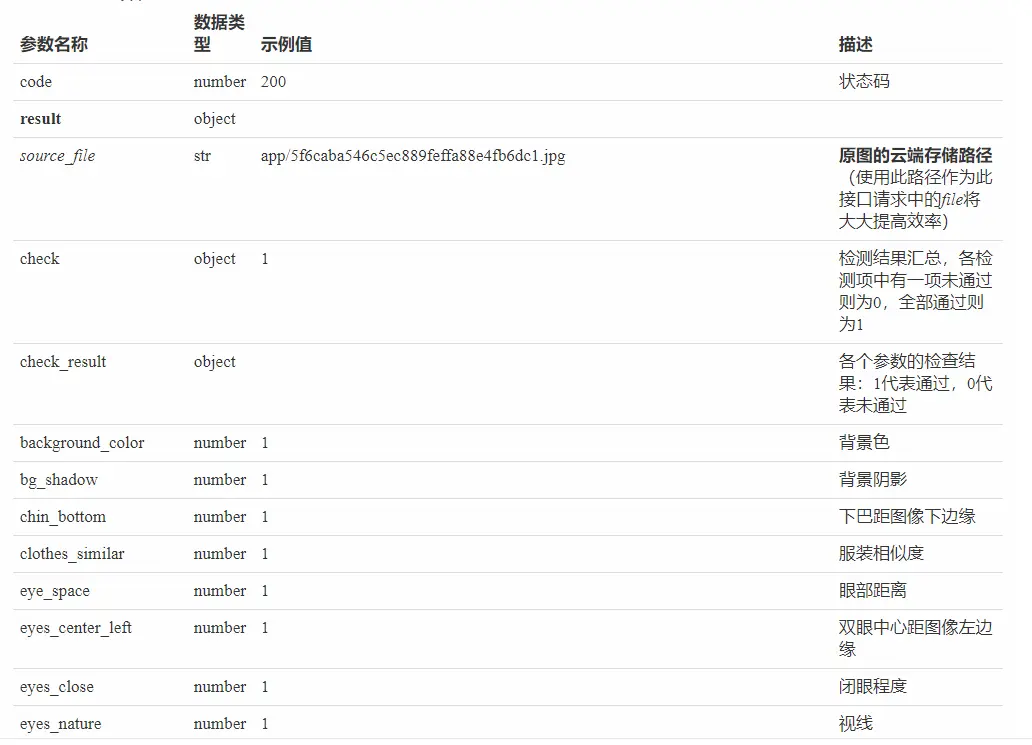Click number type in eye_space row
The height and width of the screenshot is (745, 1032).
click(x=220, y=591)
